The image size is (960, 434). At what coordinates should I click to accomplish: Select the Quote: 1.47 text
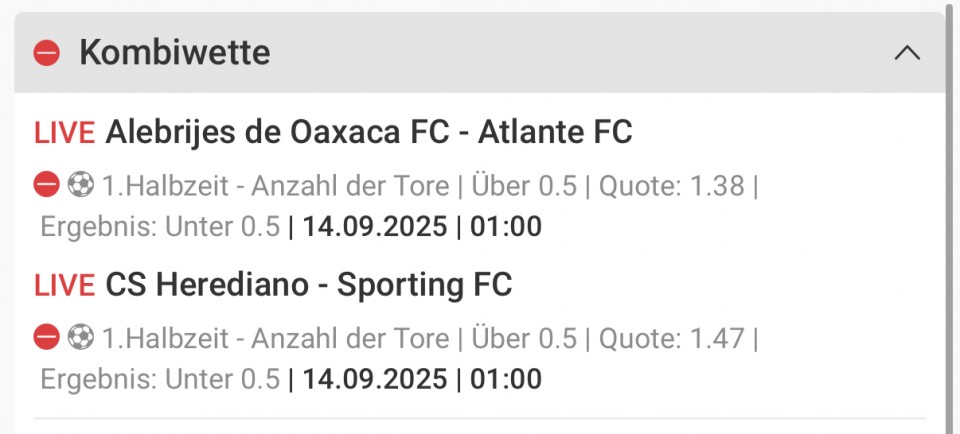point(671,338)
